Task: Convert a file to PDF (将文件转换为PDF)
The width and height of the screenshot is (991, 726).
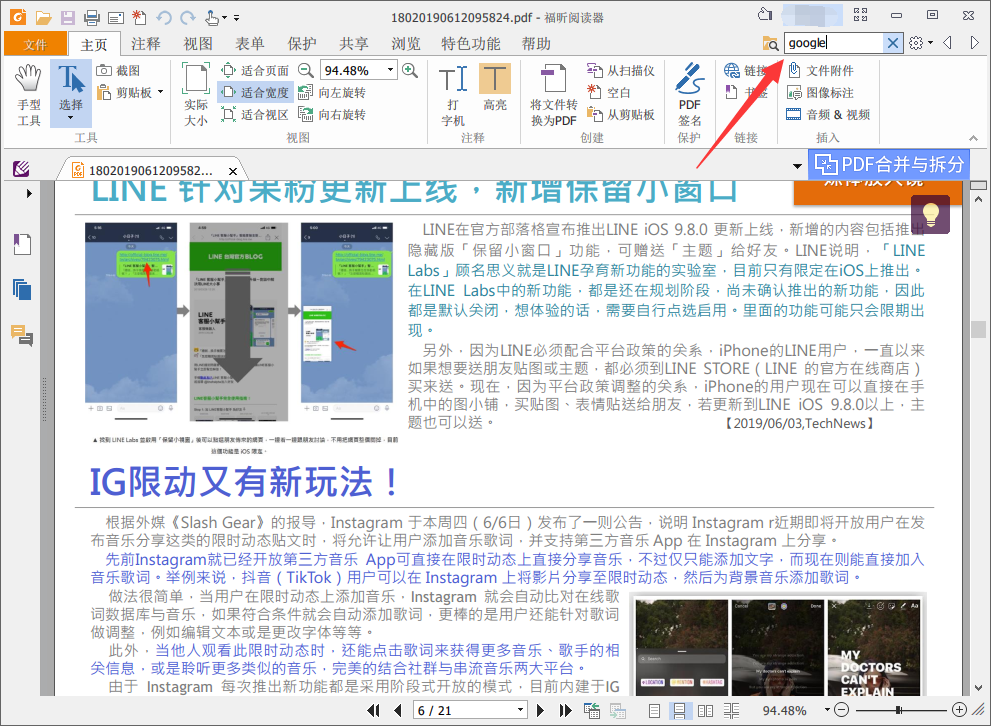Action: point(554,95)
